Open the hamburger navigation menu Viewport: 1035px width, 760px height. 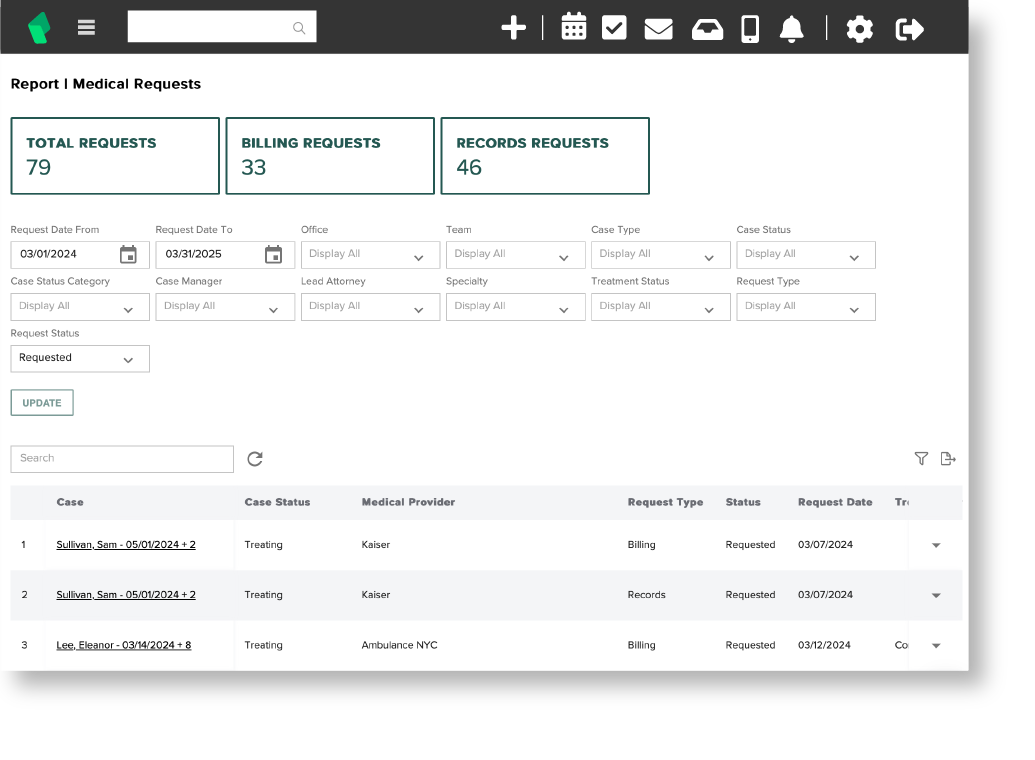tap(86, 28)
